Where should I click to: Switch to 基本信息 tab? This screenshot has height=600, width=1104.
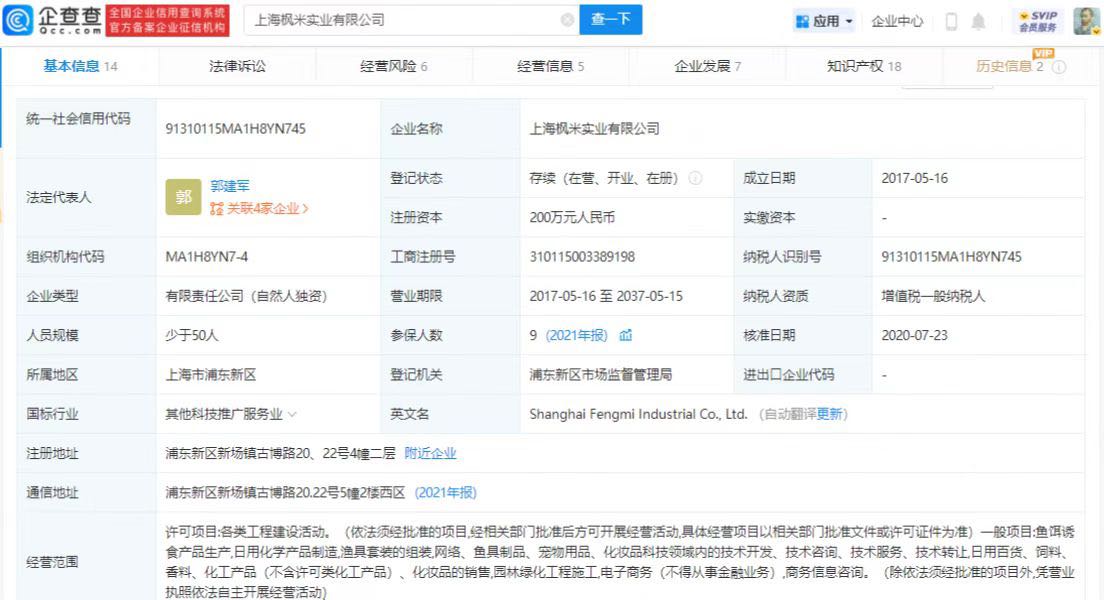click(80, 66)
